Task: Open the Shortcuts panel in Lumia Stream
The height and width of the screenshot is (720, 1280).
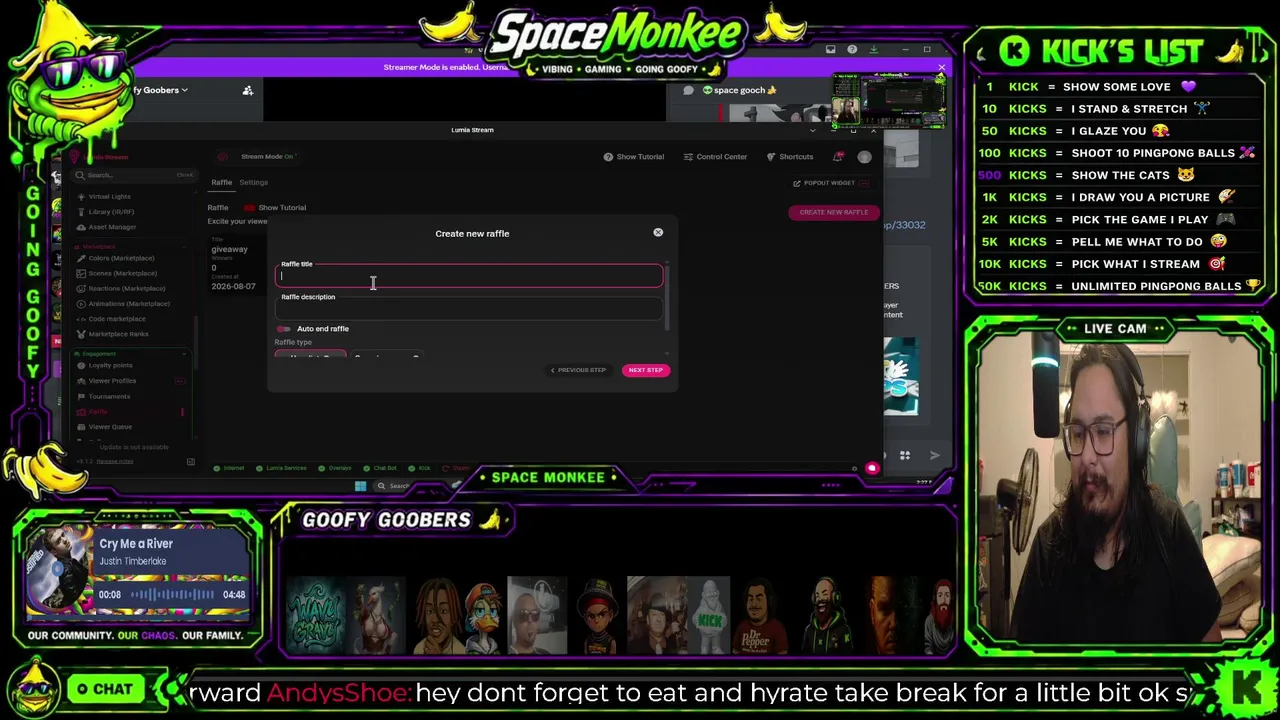Action: (790, 157)
